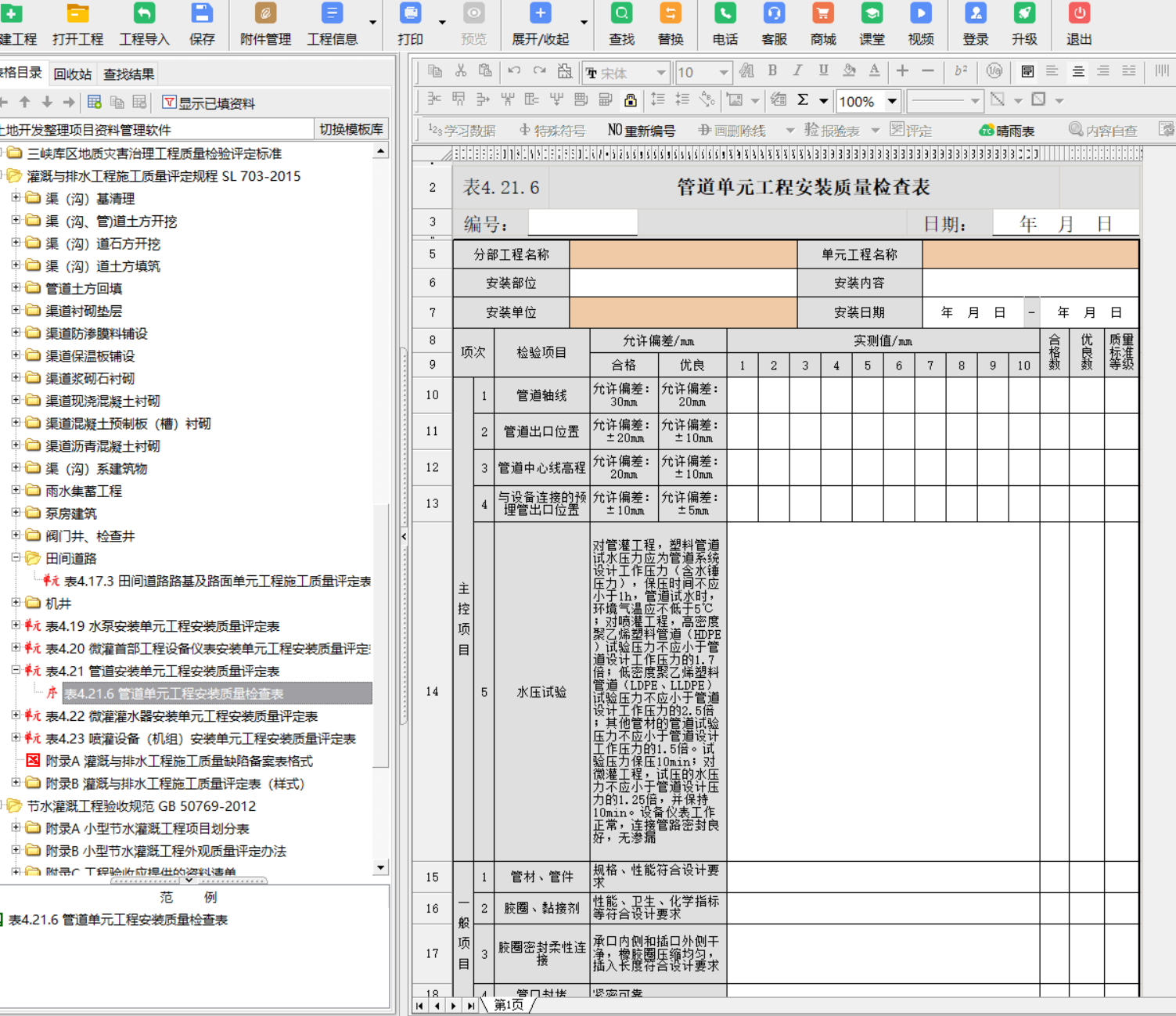The image size is (1176, 1016).
Task: Expand the 泵房建筑 folder
Action: click(x=16, y=513)
